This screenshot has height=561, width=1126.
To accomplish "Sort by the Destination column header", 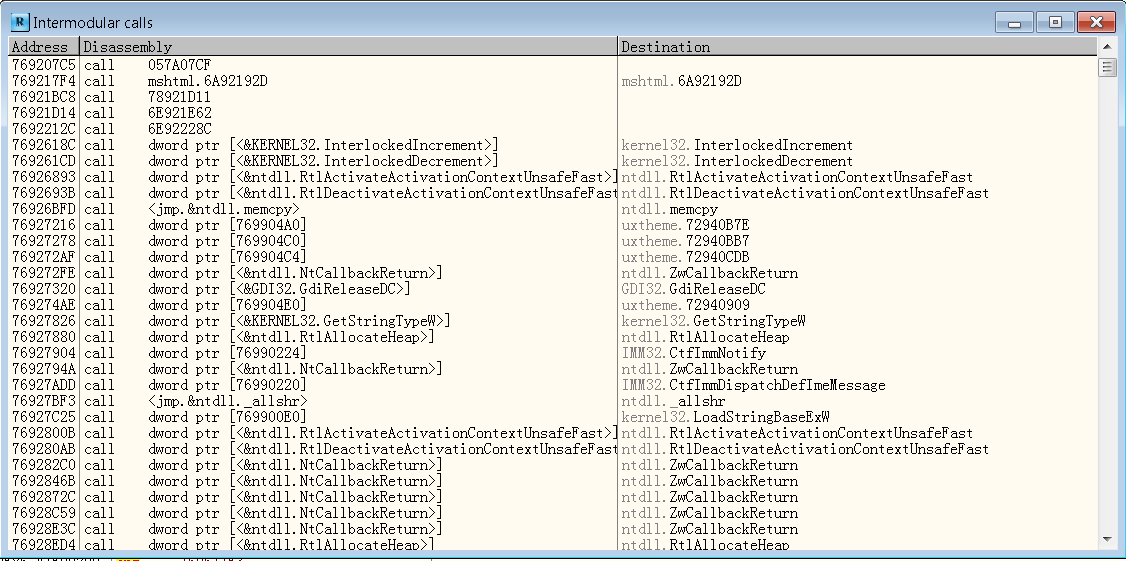I will [857, 47].
